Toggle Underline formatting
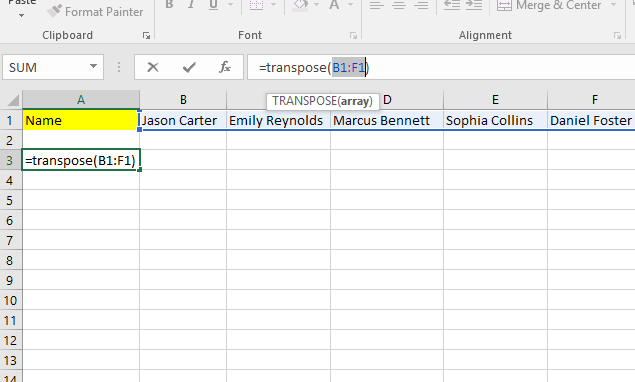This screenshot has width=635, height=382. [x=213, y=5]
